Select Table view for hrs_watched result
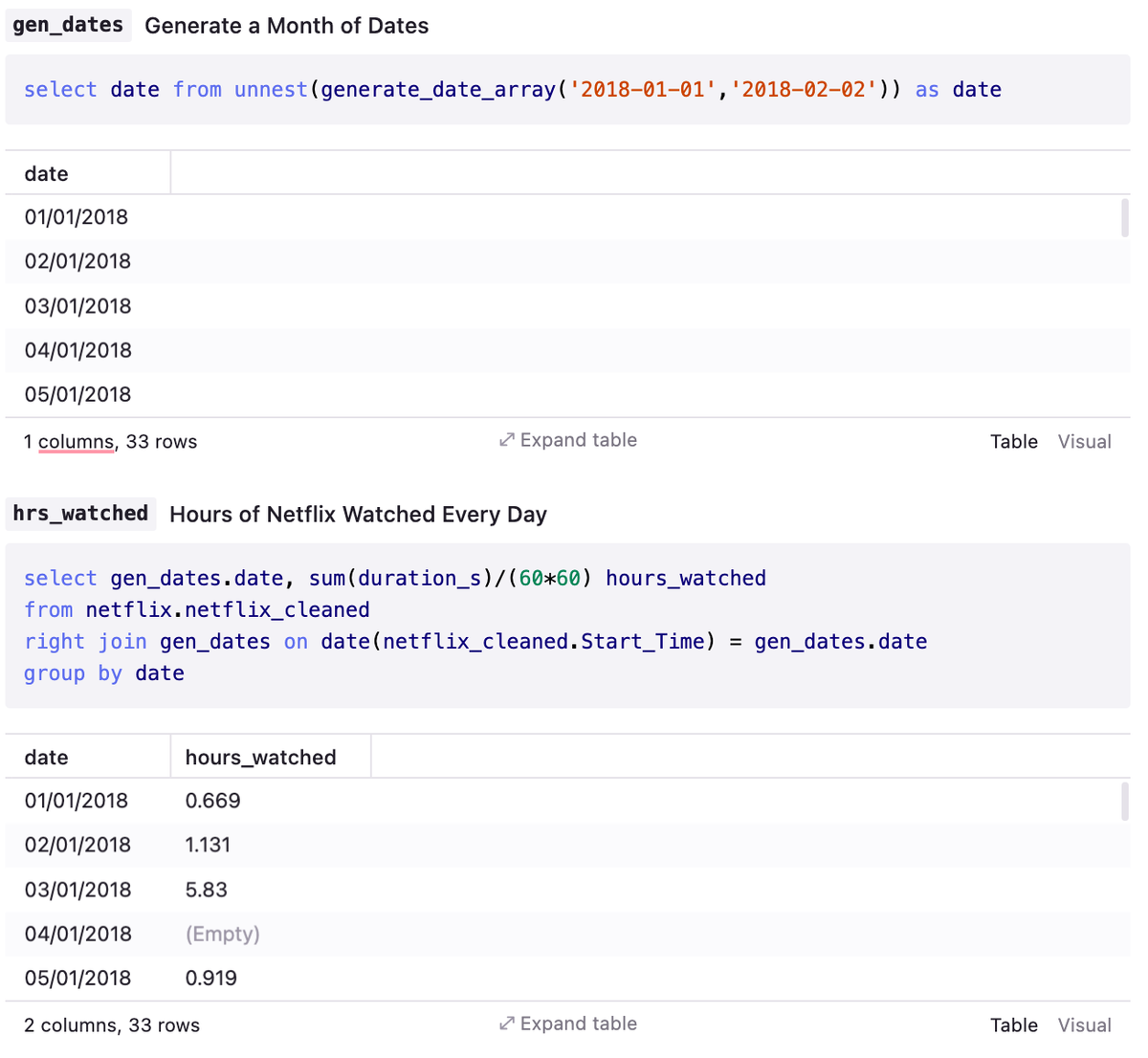This screenshot has width=1148, height=1058. 1013,1025
